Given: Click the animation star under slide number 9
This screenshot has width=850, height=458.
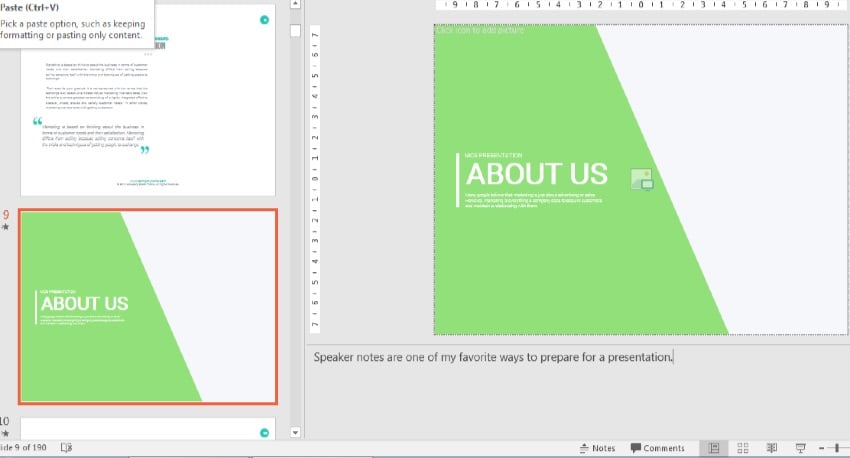Looking at the screenshot, I should [x=5, y=227].
